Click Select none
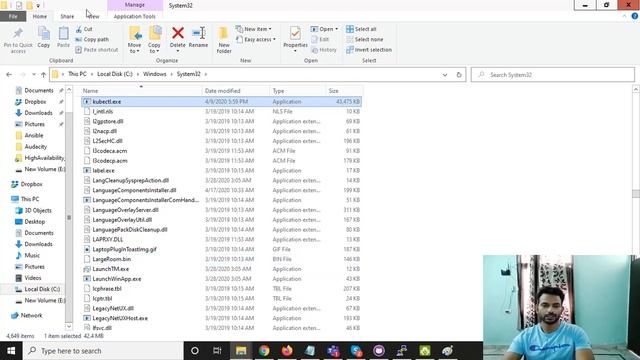Screen dimensions: 640x360 click(364, 40)
